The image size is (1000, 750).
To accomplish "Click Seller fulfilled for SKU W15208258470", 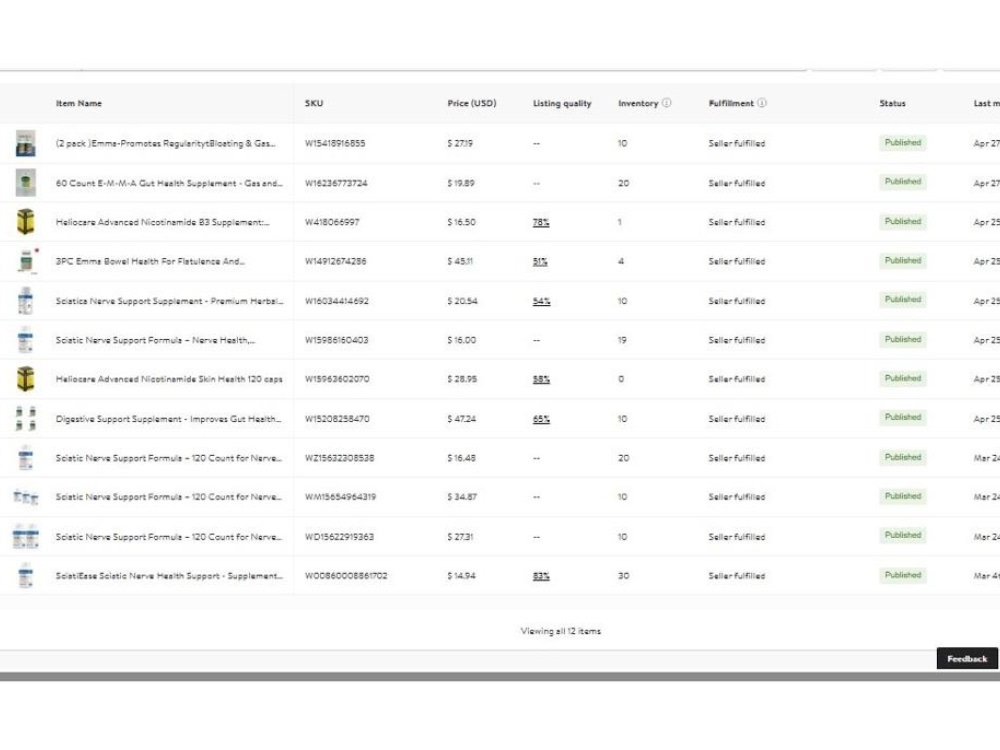I will pos(737,419).
